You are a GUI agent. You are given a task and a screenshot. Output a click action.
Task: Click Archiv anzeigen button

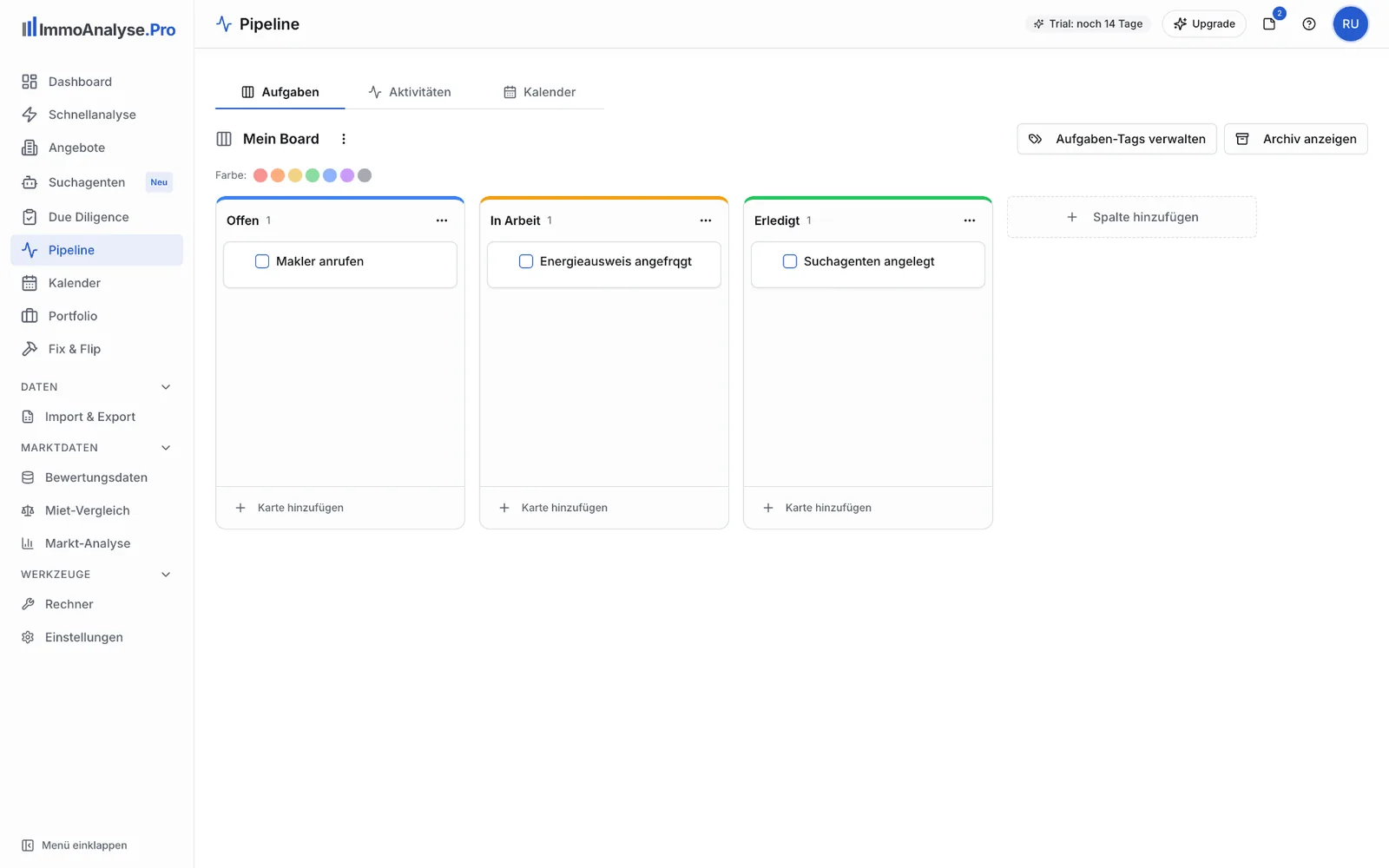[1295, 139]
